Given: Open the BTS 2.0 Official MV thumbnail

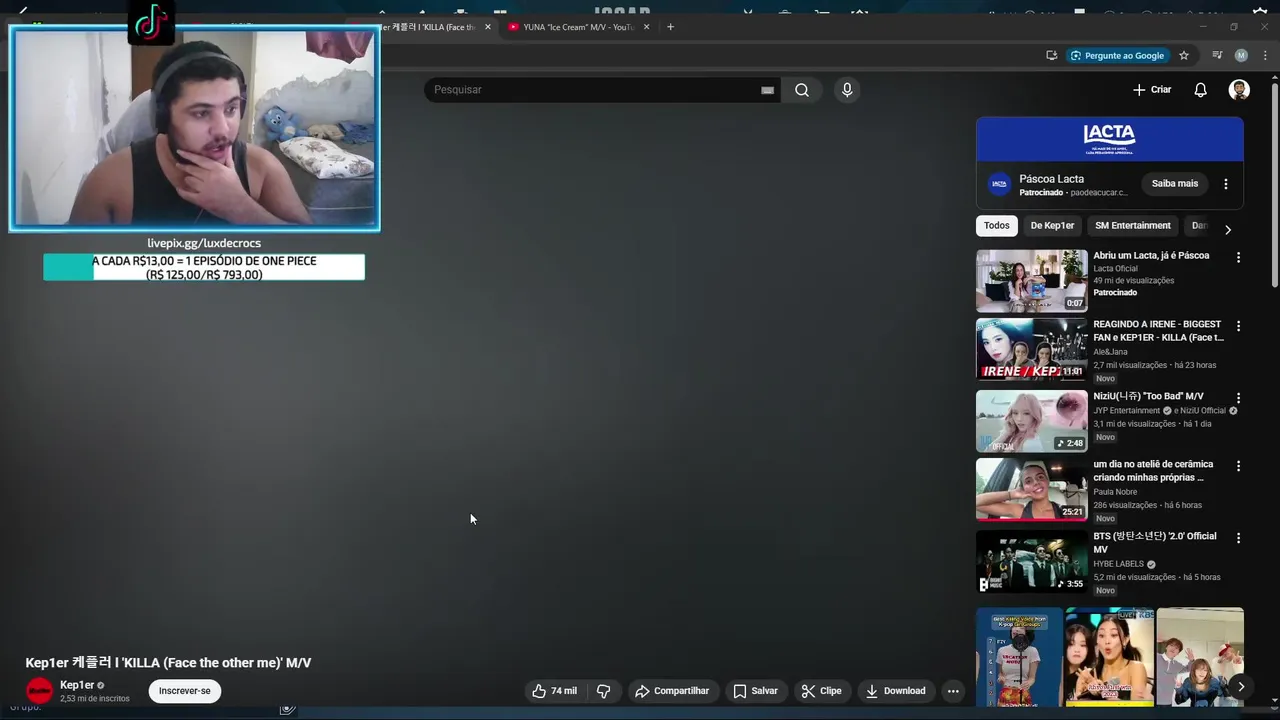Looking at the screenshot, I should [x=1031, y=561].
